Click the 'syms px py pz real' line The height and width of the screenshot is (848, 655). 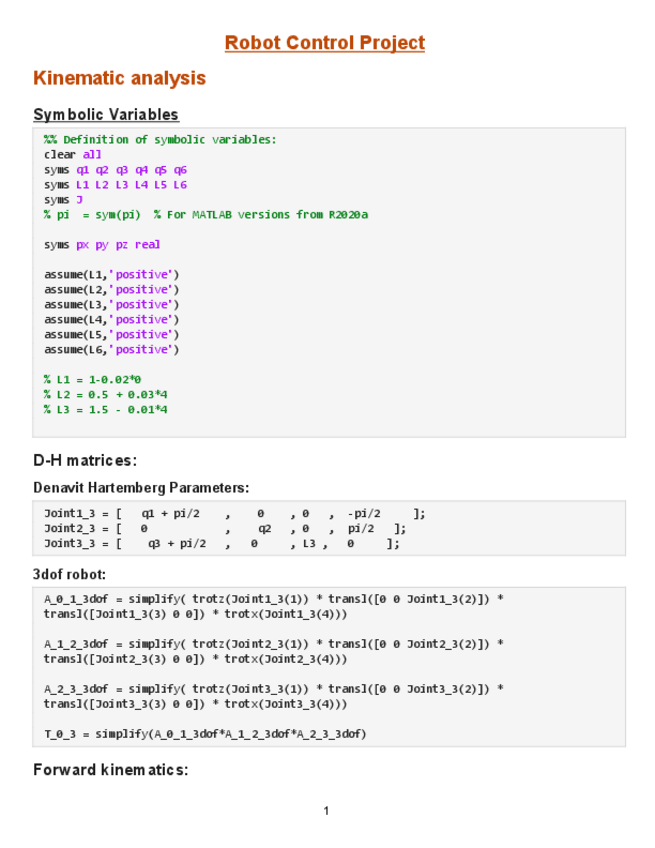coord(102,245)
